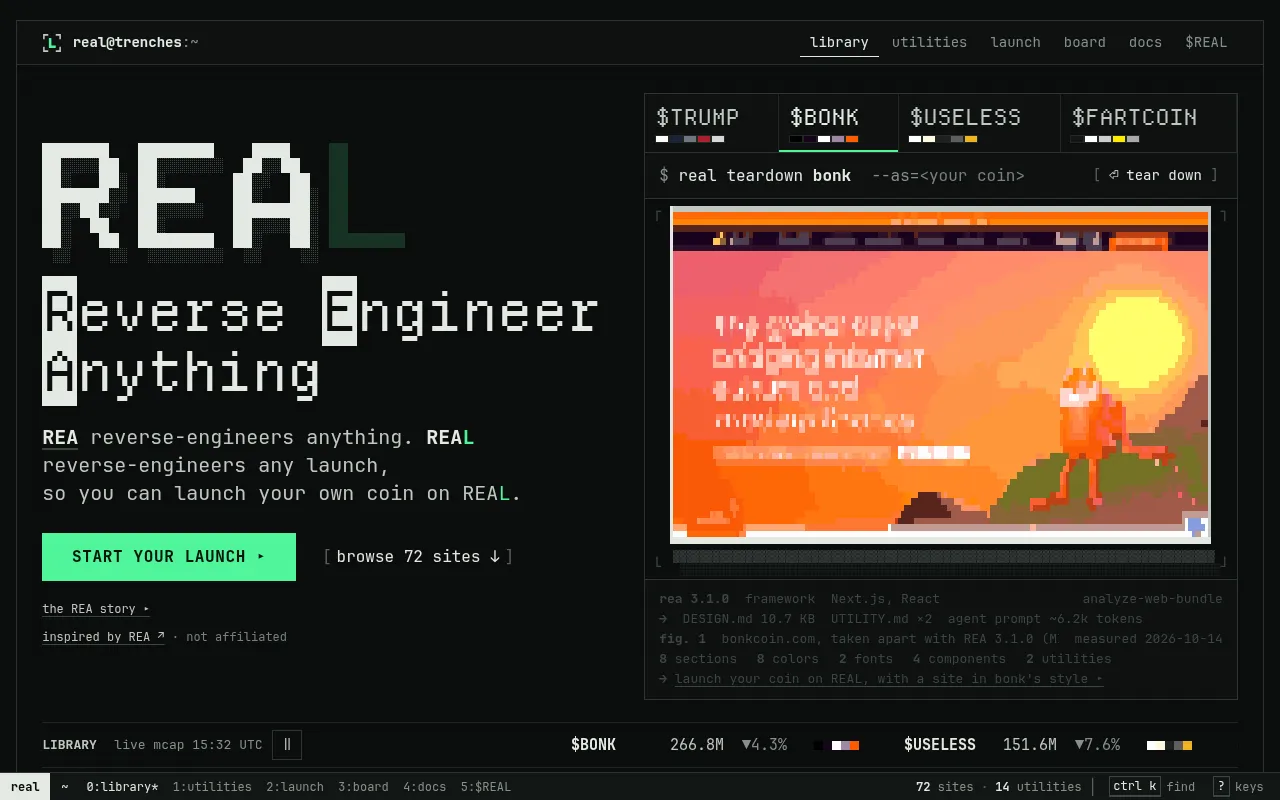Click the $TRUMP tab color palette strip
The image size is (1280, 800).
(x=690, y=139)
